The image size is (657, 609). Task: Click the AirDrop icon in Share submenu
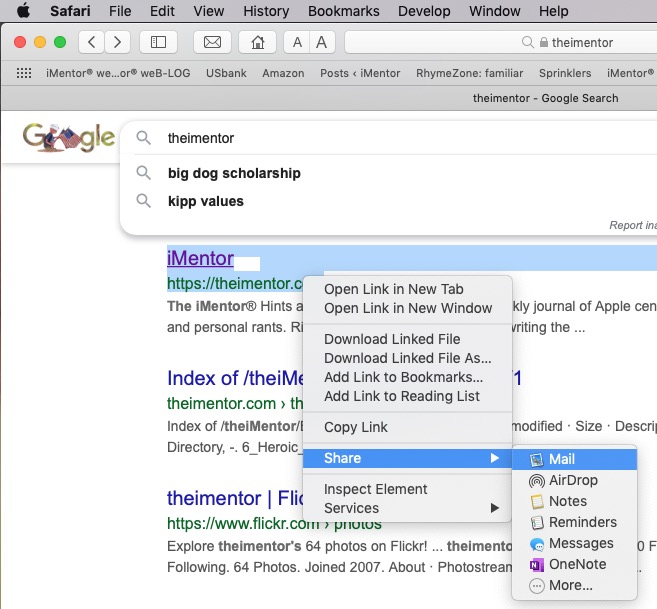coord(537,481)
